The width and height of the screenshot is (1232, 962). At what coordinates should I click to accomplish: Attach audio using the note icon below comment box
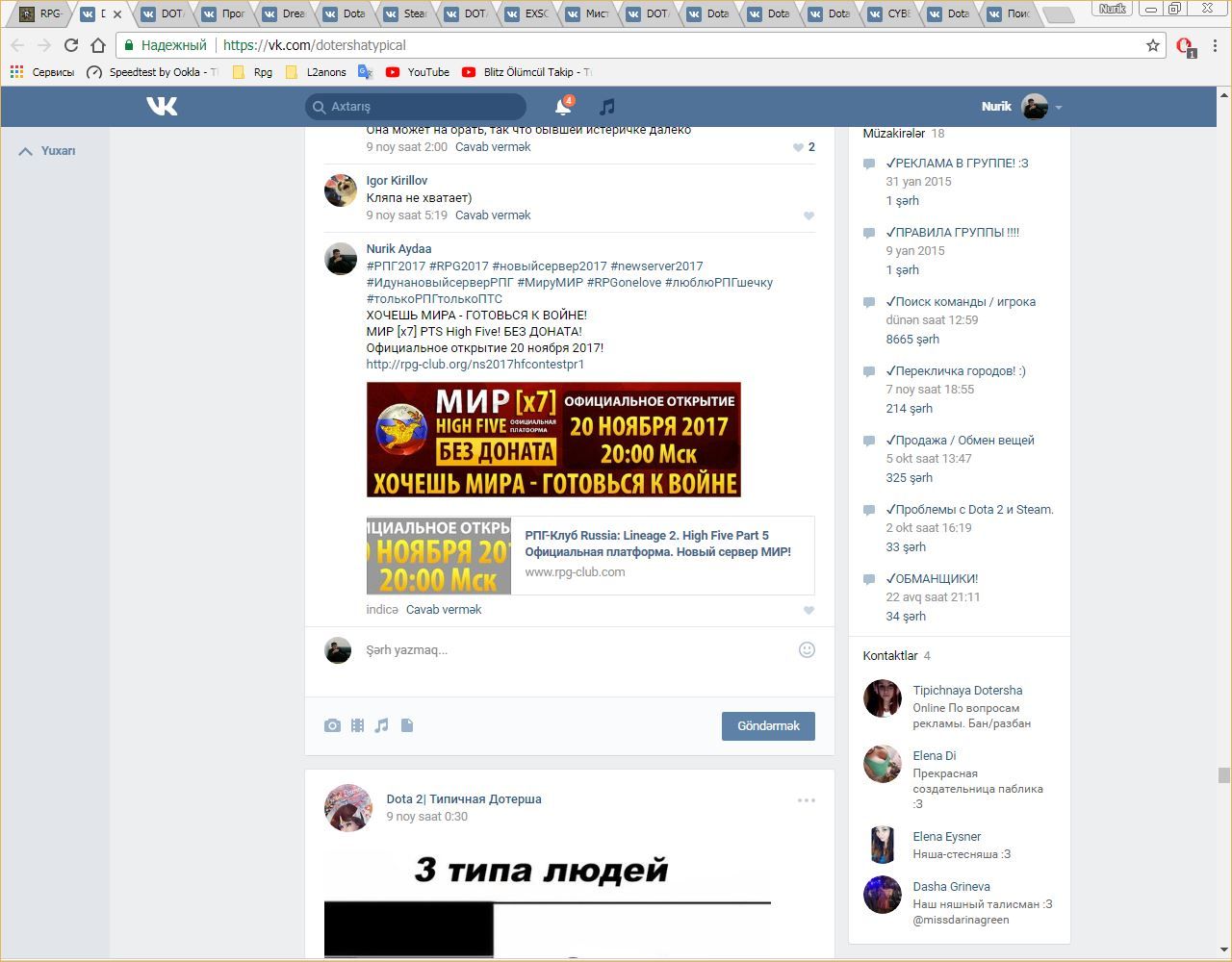[x=382, y=725]
